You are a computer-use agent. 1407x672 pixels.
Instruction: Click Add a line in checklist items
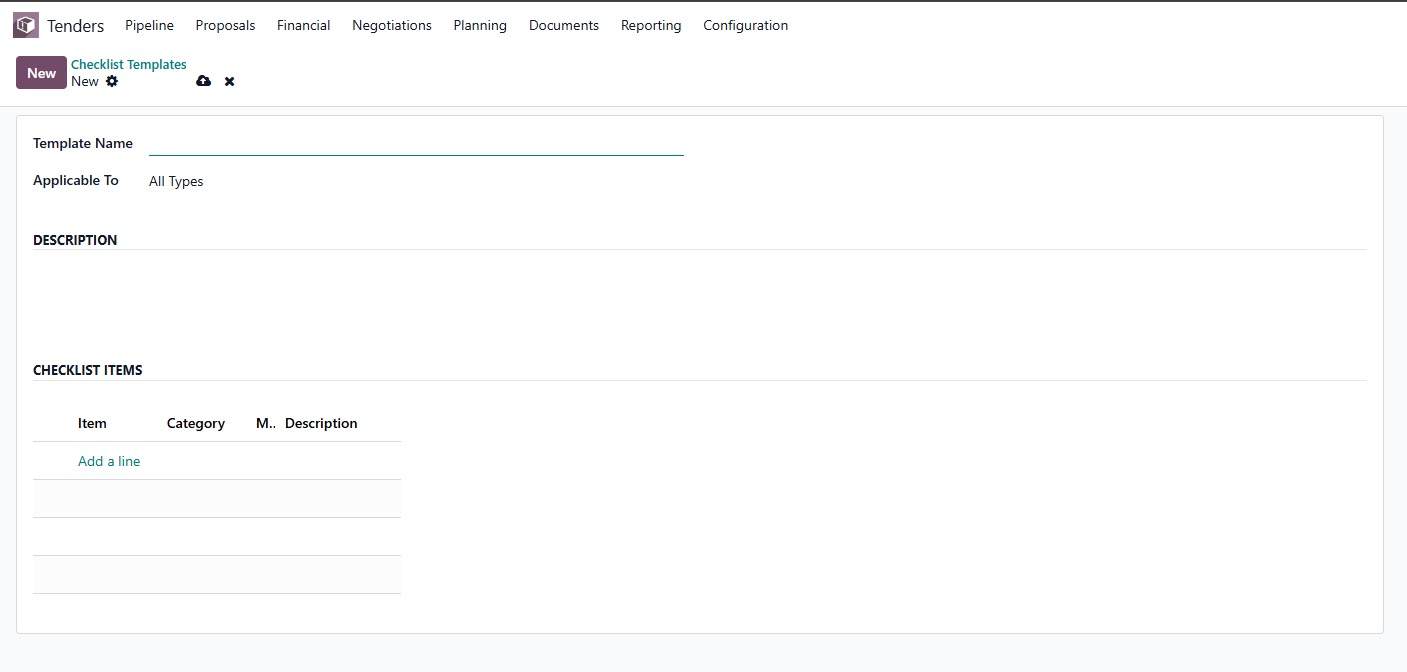pos(109,461)
